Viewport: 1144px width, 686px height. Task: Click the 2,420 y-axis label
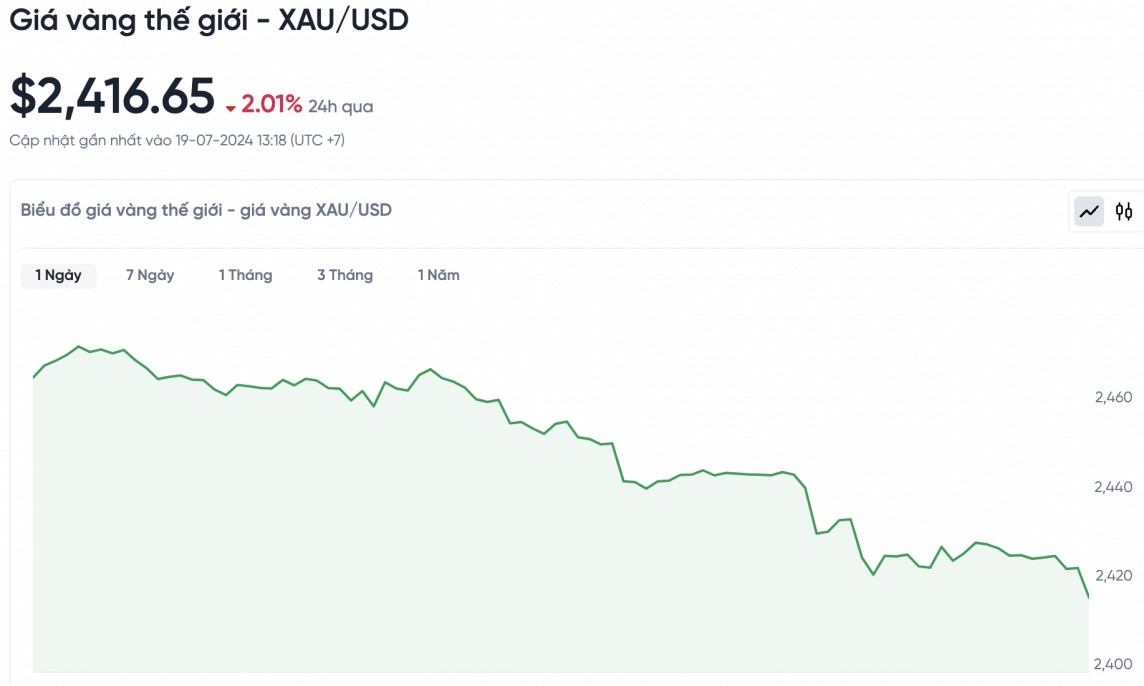1113,575
